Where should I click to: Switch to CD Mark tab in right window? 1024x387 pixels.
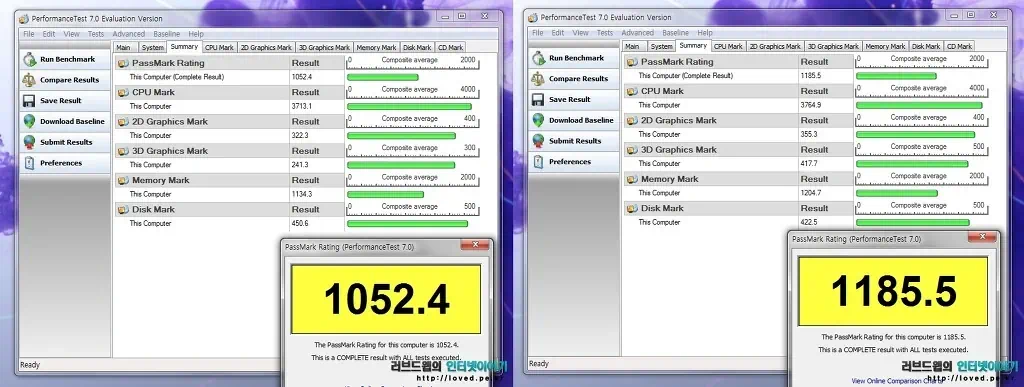[960, 46]
